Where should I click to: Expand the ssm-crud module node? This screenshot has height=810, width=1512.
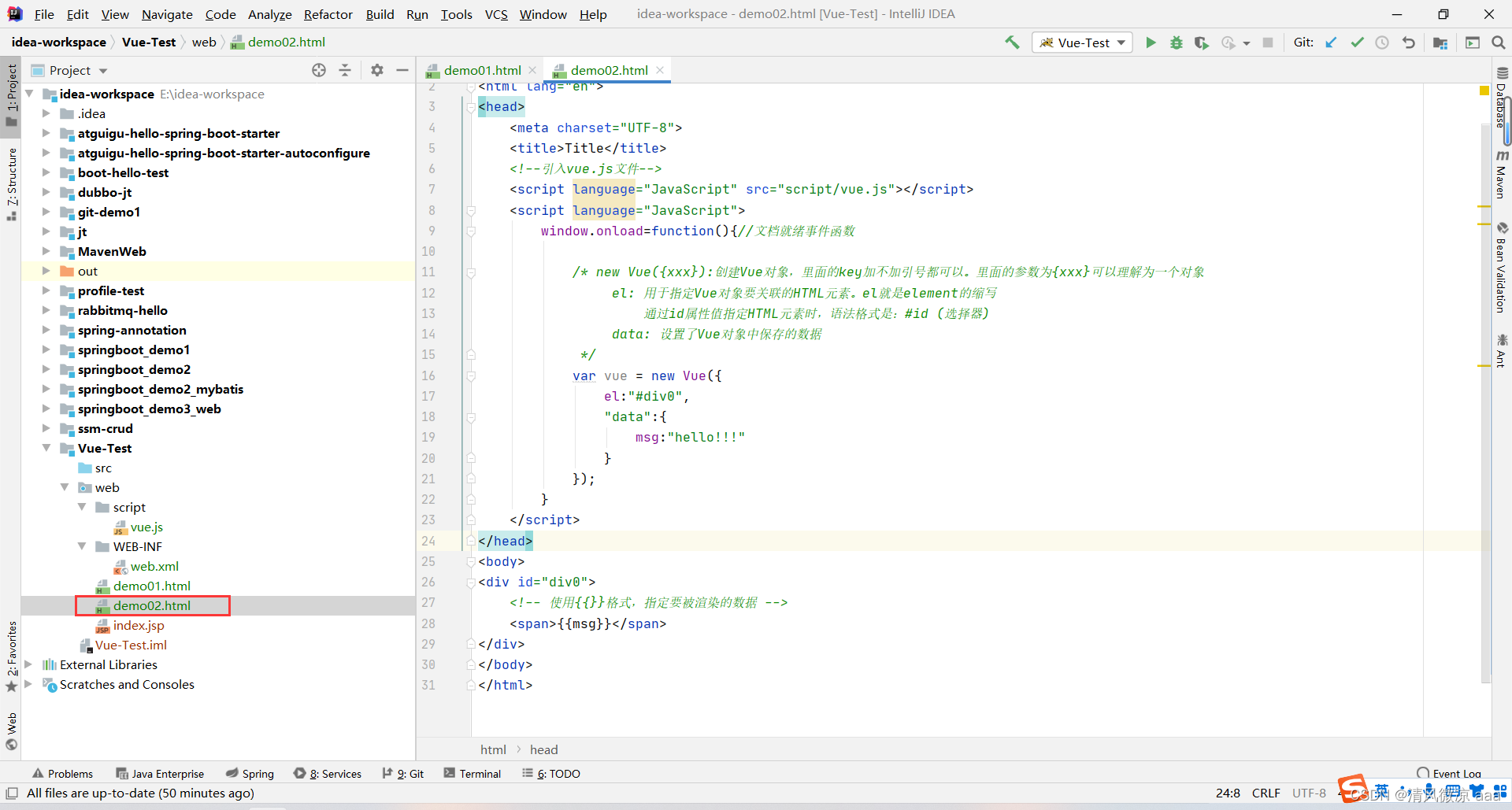point(46,428)
